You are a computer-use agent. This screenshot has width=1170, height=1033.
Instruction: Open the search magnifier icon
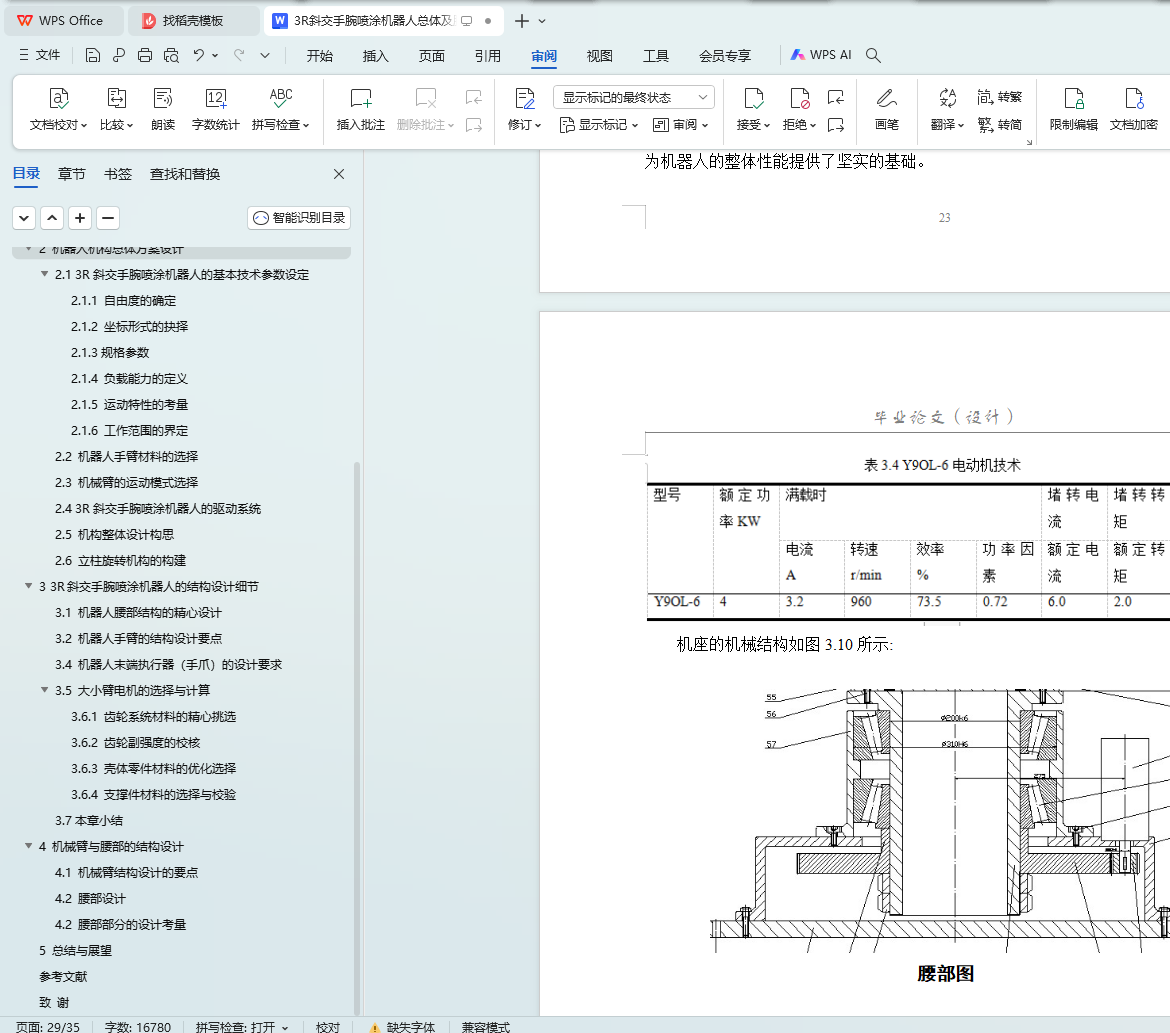point(873,55)
